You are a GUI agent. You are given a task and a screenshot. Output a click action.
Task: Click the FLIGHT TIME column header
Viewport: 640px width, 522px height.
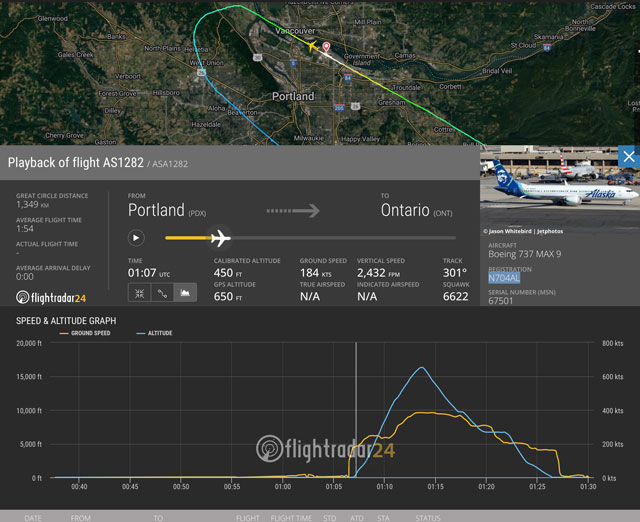click(290, 517)
